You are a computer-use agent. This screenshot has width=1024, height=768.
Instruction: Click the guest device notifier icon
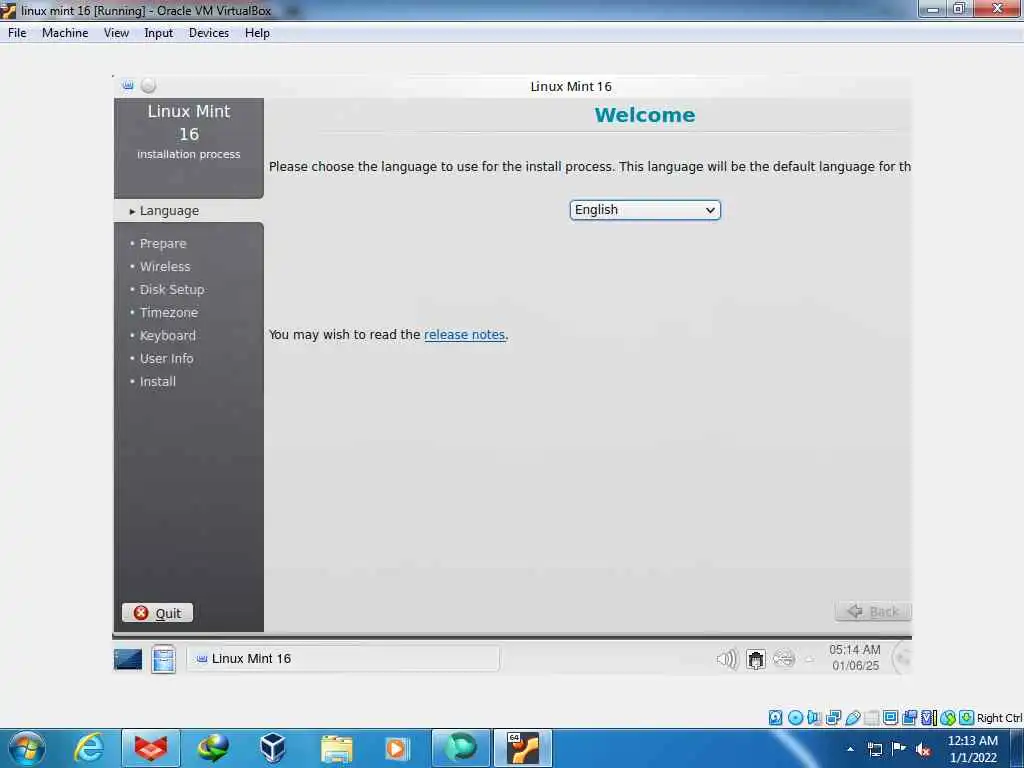point(784,659)
